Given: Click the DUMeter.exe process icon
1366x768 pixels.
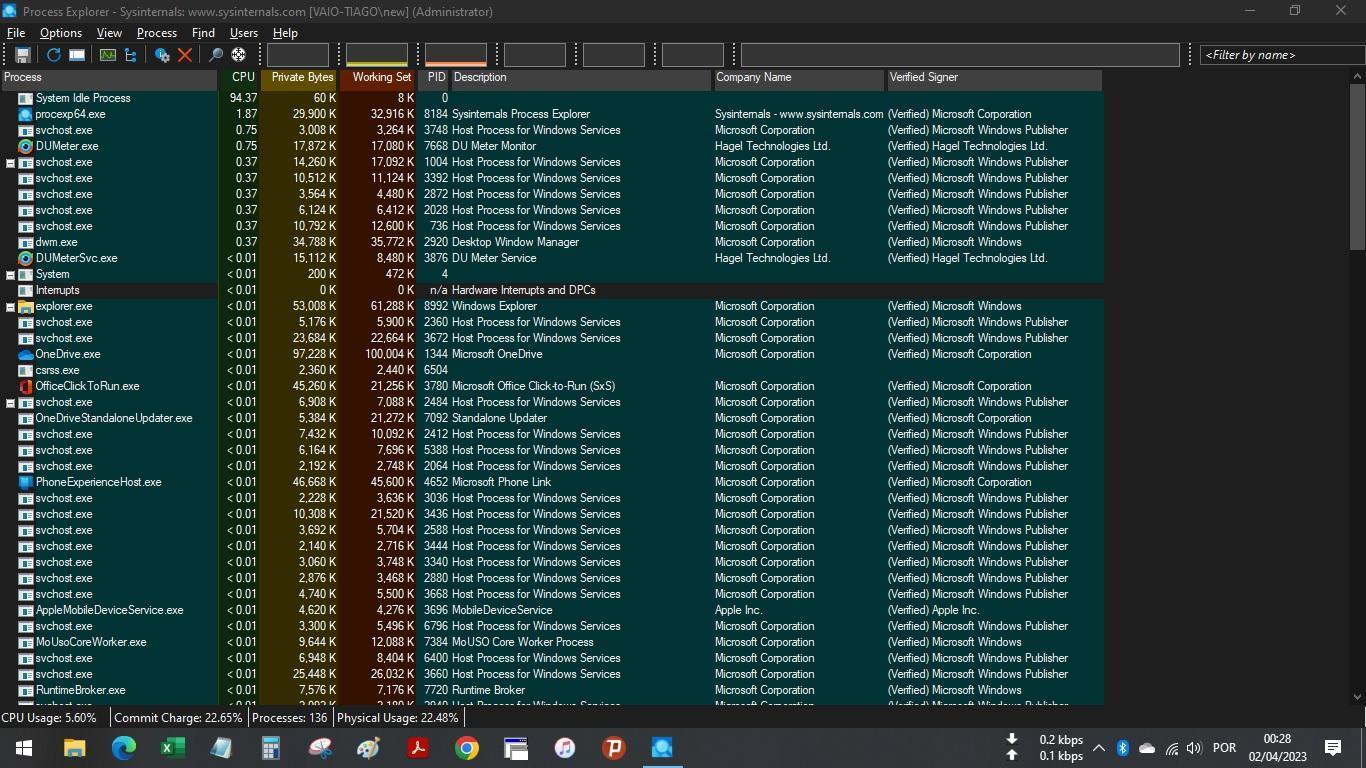Looking at the screenshot, I should click(26, 146).
